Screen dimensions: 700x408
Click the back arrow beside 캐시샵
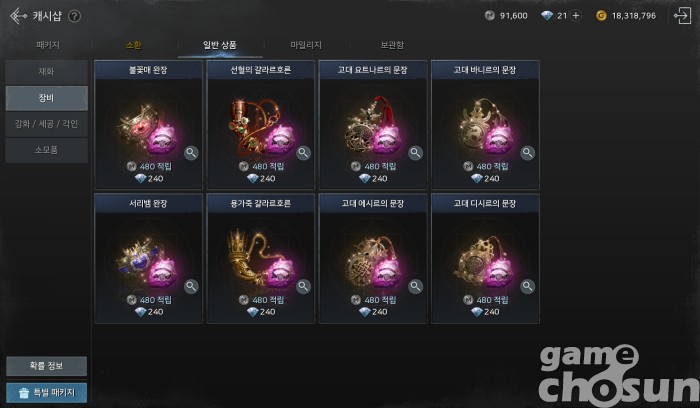(18, 16)
